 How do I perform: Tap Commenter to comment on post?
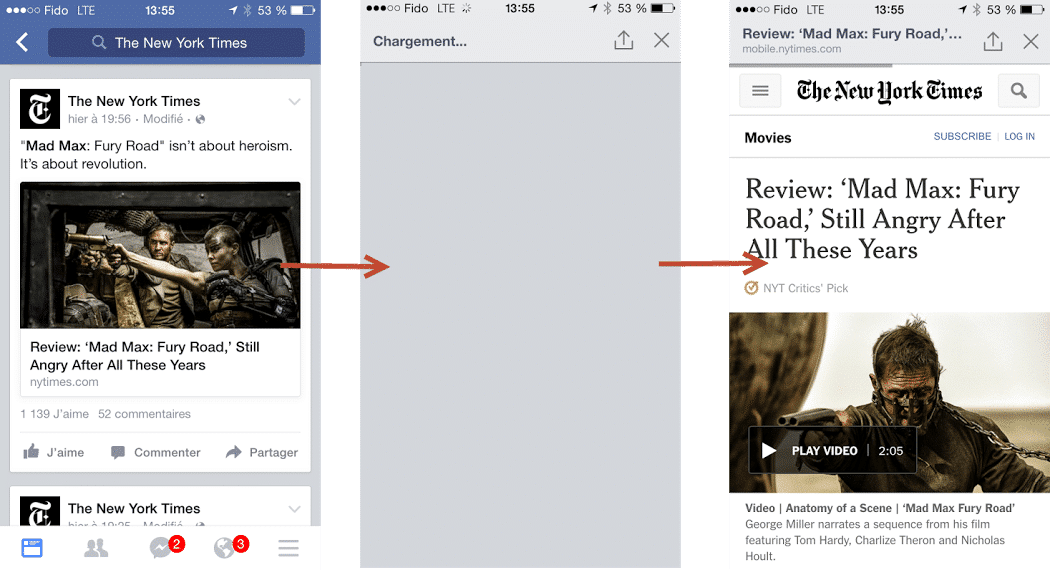point(156,452)
